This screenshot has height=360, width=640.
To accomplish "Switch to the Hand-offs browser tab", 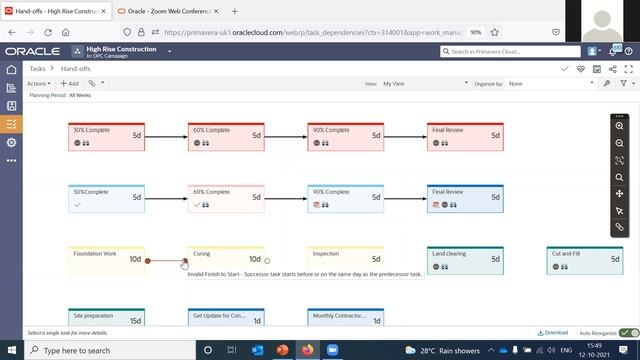I will 56,11.
